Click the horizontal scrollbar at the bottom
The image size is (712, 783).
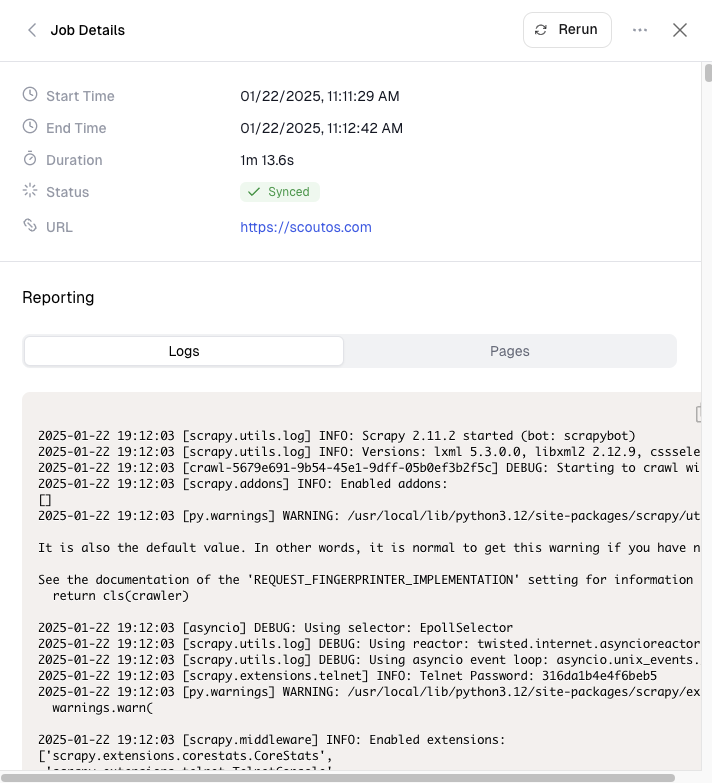click(x=338, y=777)
